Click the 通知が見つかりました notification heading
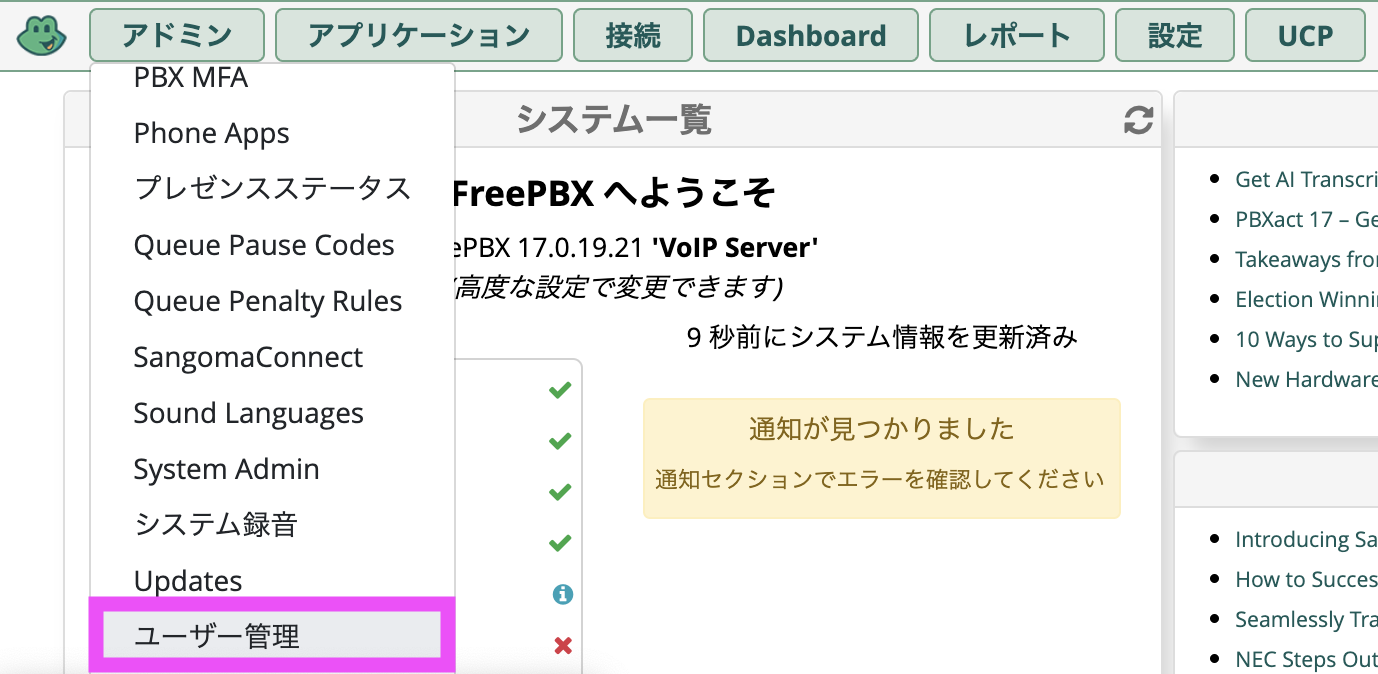 882,430
